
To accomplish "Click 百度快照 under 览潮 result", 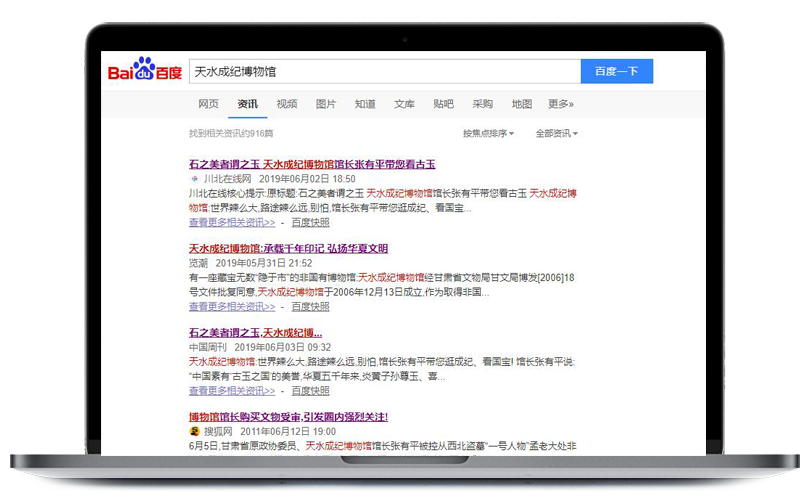I will pos(311,307).
